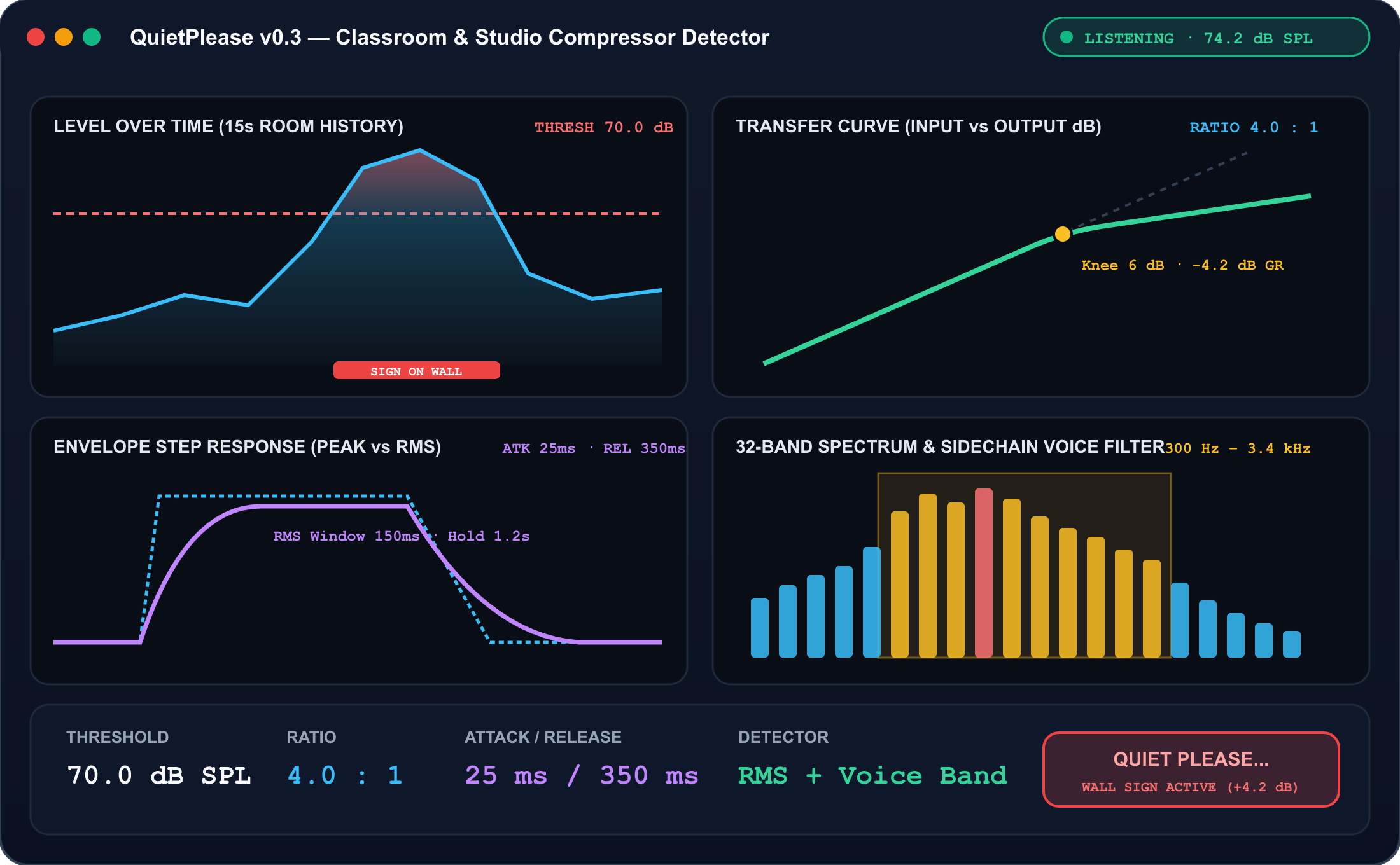Click the ATK 25ms REL 350ms label

point(594,448)
